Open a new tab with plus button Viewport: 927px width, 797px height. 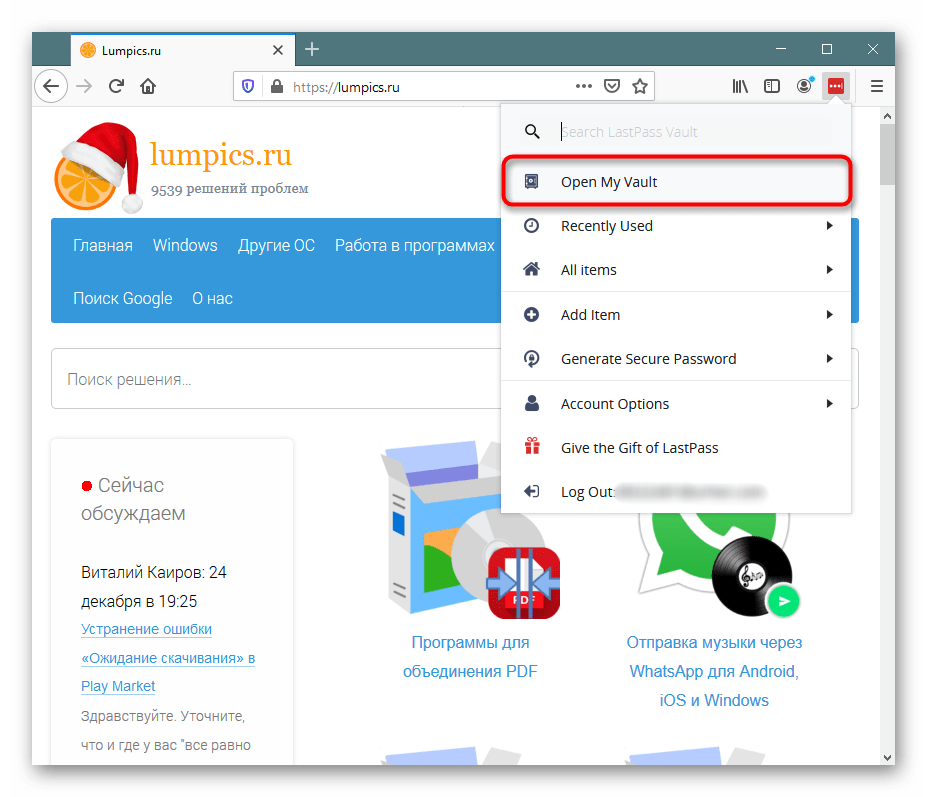312,50
